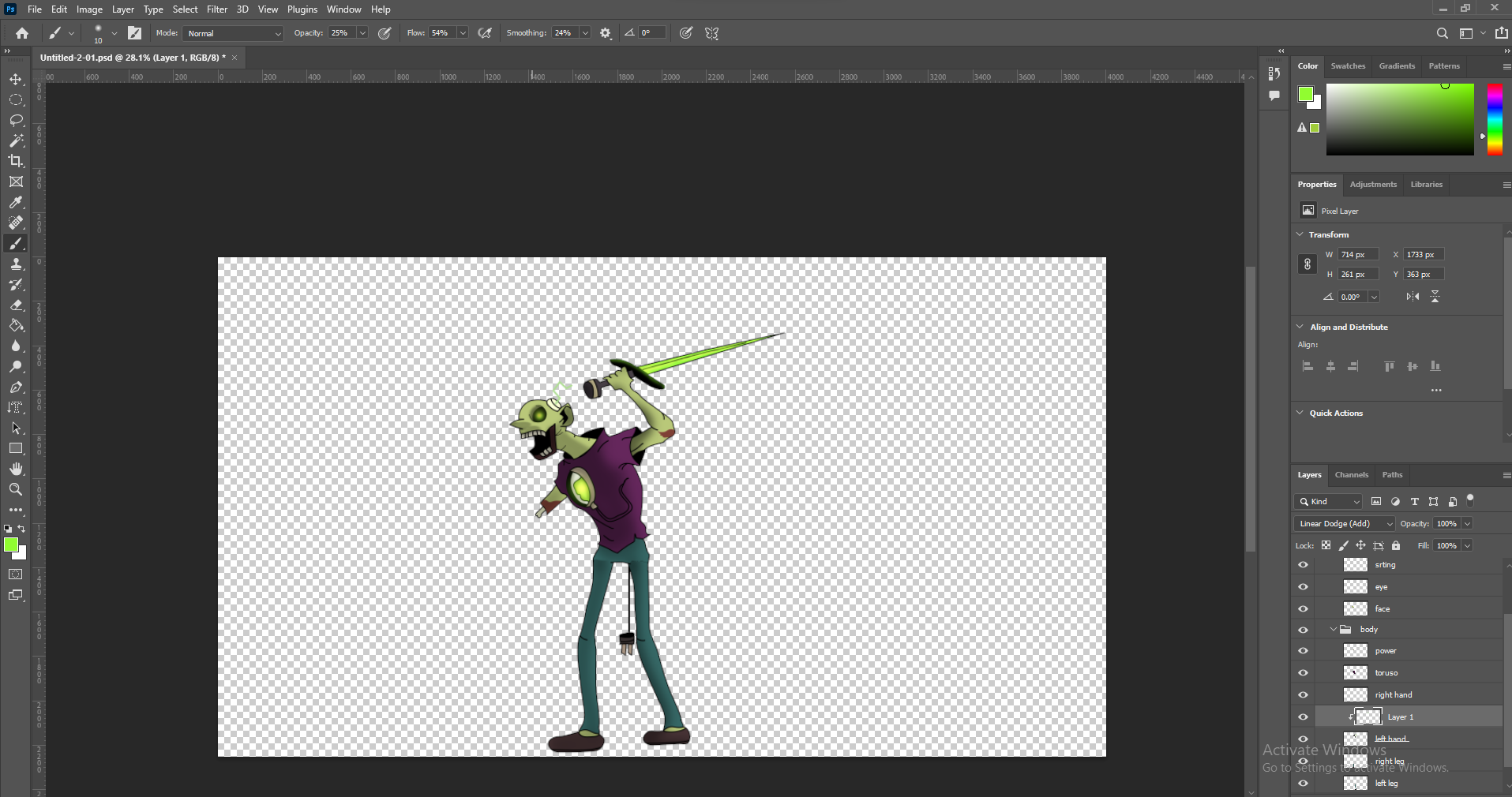Align left edges button
This screenshot has width=1512, height=797.
(1308, 366)
